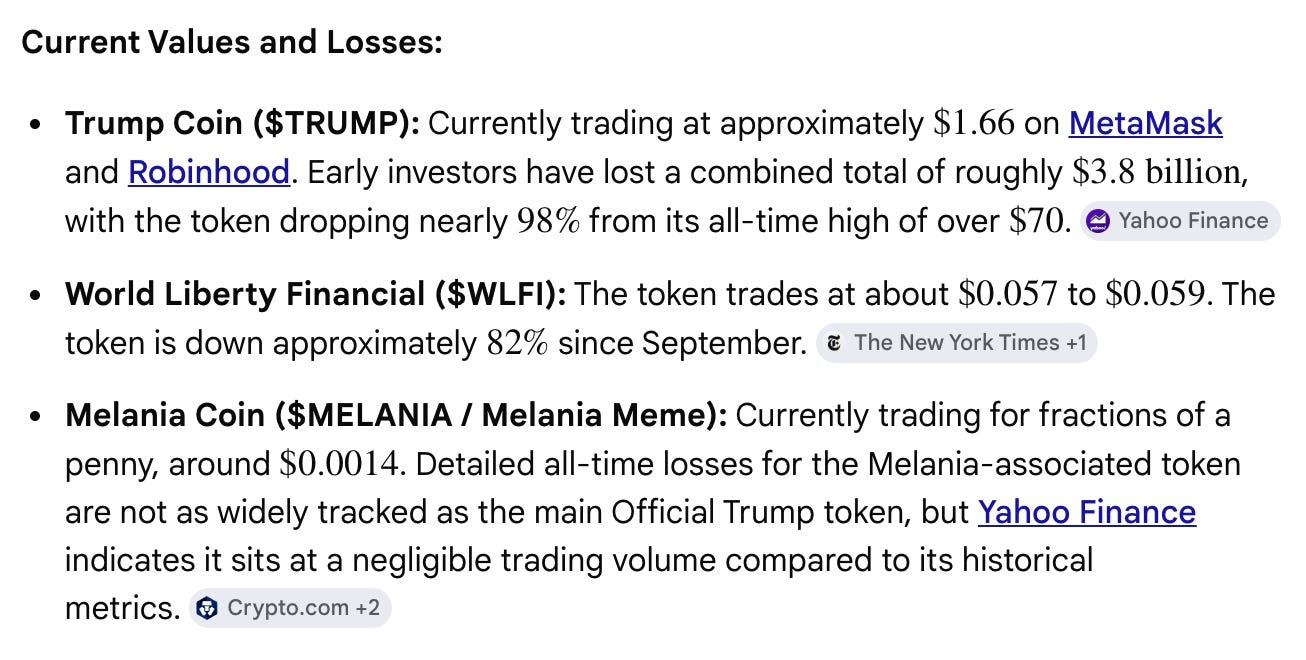Follow the underlined Yahoo Finance link in the Melania paragraph
This screenshot has width=1306, height=660.
coord(1087,512)
